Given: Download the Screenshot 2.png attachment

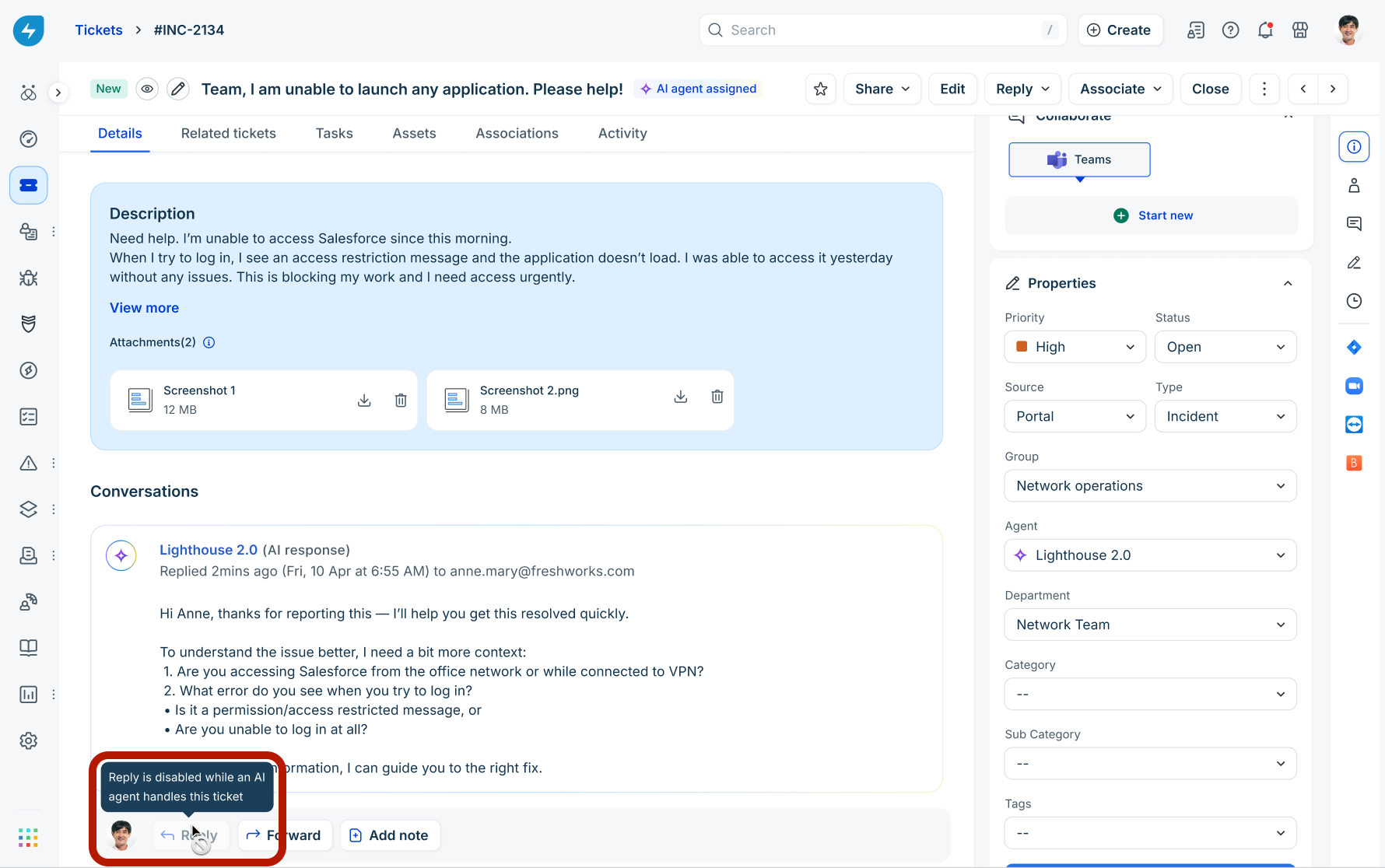Looking at the screenshot, I should click(x=681, y=397).
